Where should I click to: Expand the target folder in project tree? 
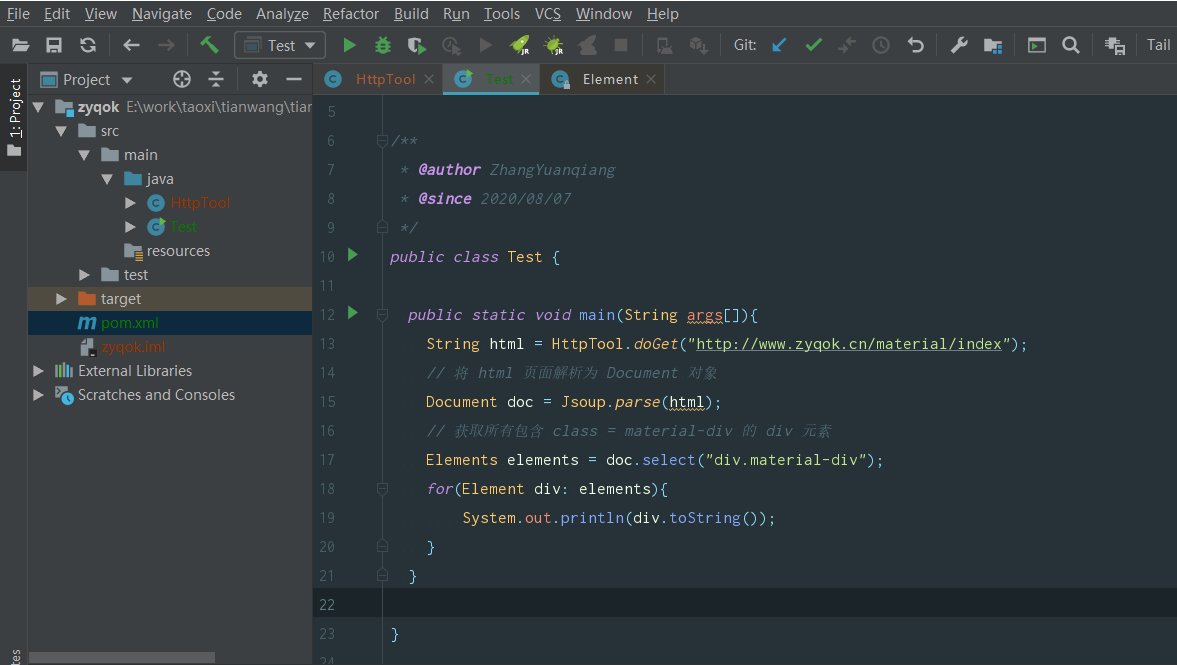(x=62, y=299)
